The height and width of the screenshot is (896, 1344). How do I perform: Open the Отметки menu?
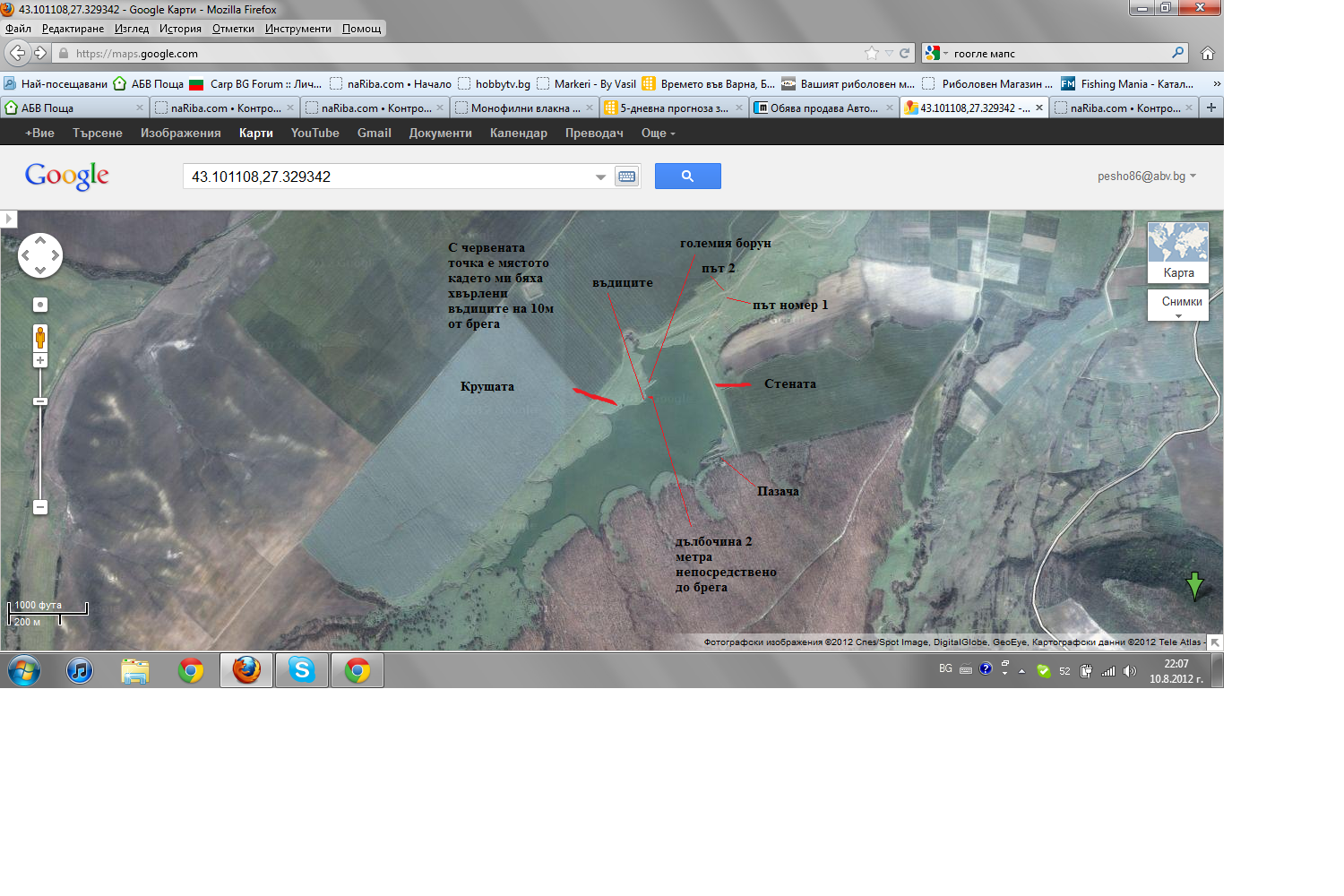click(x=233, y=29)
